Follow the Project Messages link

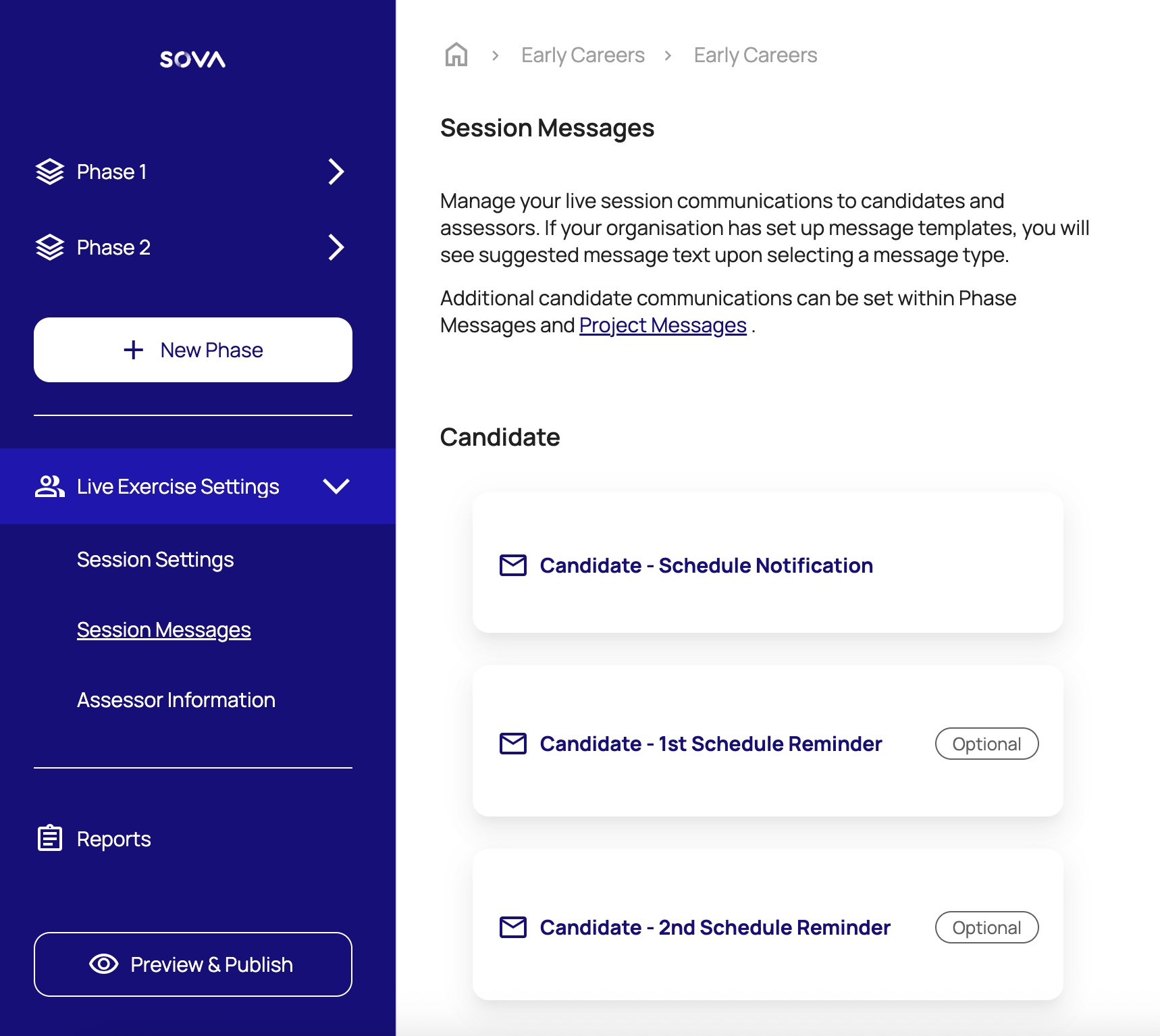click(662, 326)
